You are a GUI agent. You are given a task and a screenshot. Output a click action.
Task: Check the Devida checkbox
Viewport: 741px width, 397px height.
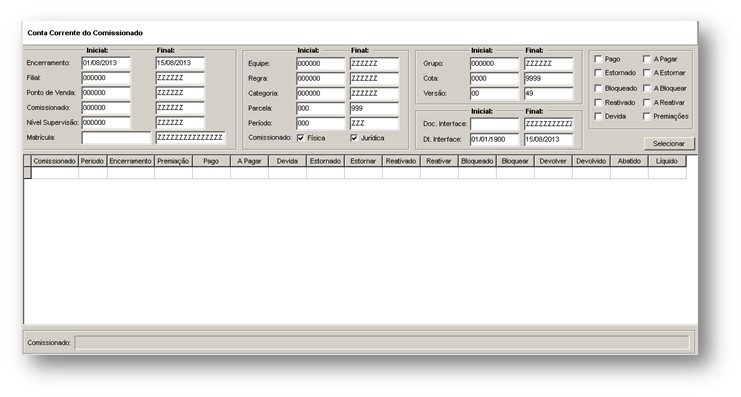(598, 116)
